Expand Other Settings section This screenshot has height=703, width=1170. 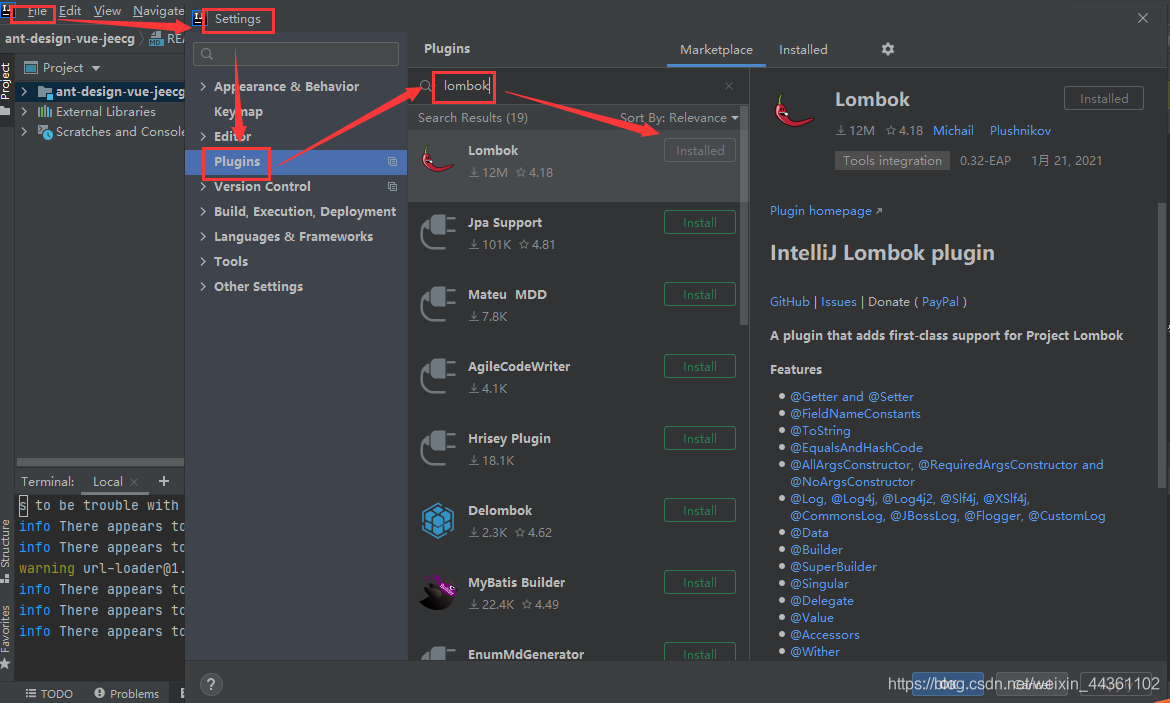coord(203,287)
